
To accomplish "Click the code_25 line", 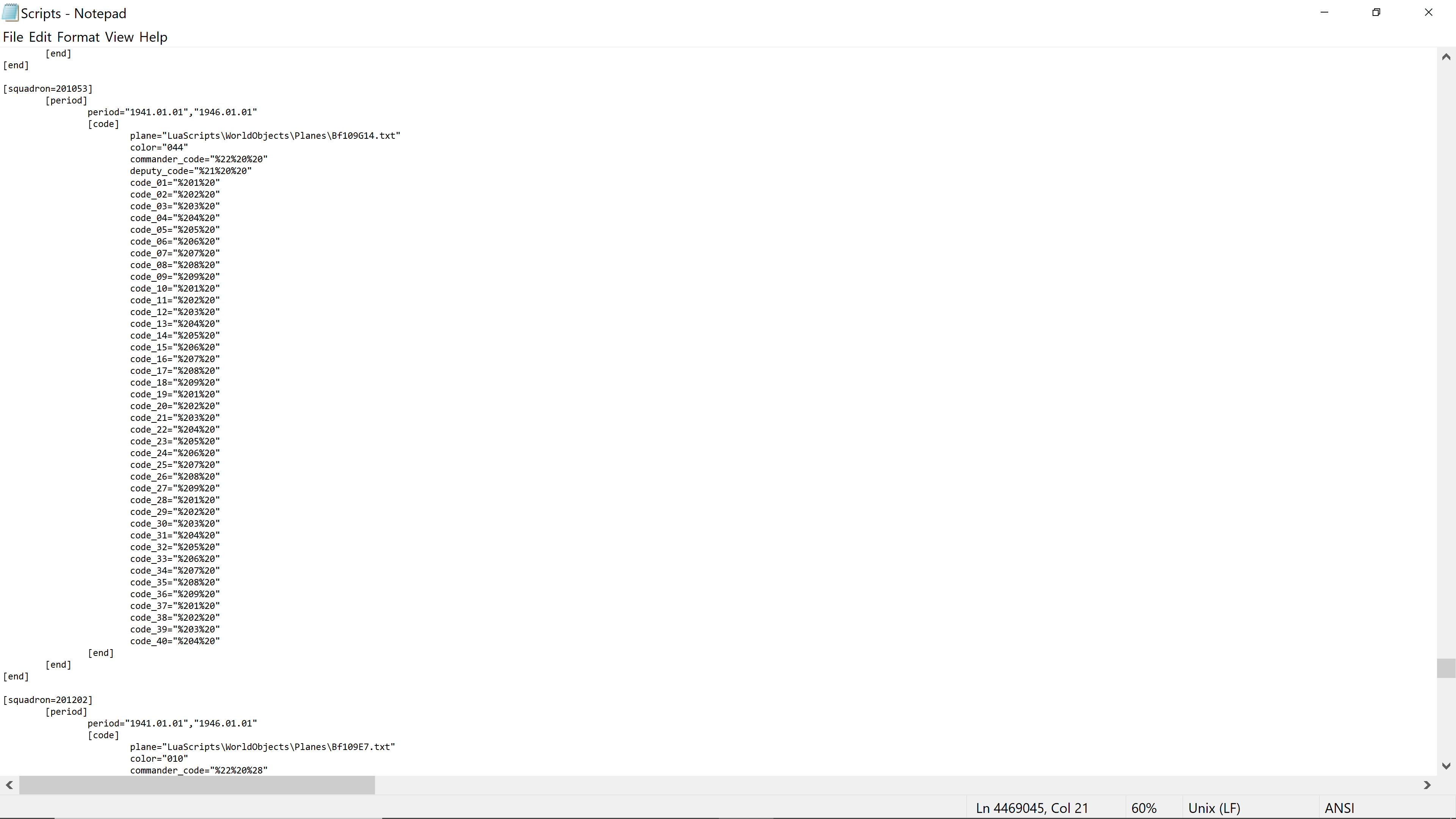I will click(x=175, y=464).
